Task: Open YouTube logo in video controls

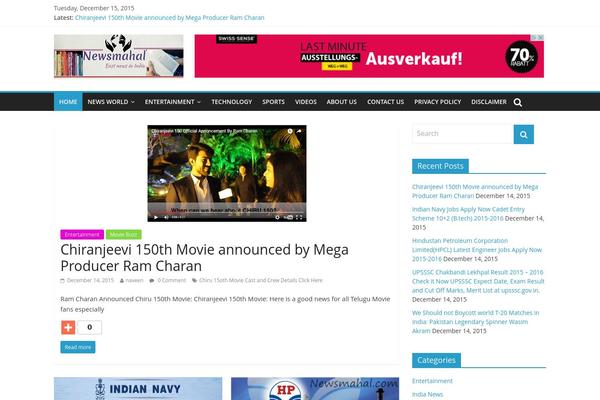Action: click(x=288, y=217)
